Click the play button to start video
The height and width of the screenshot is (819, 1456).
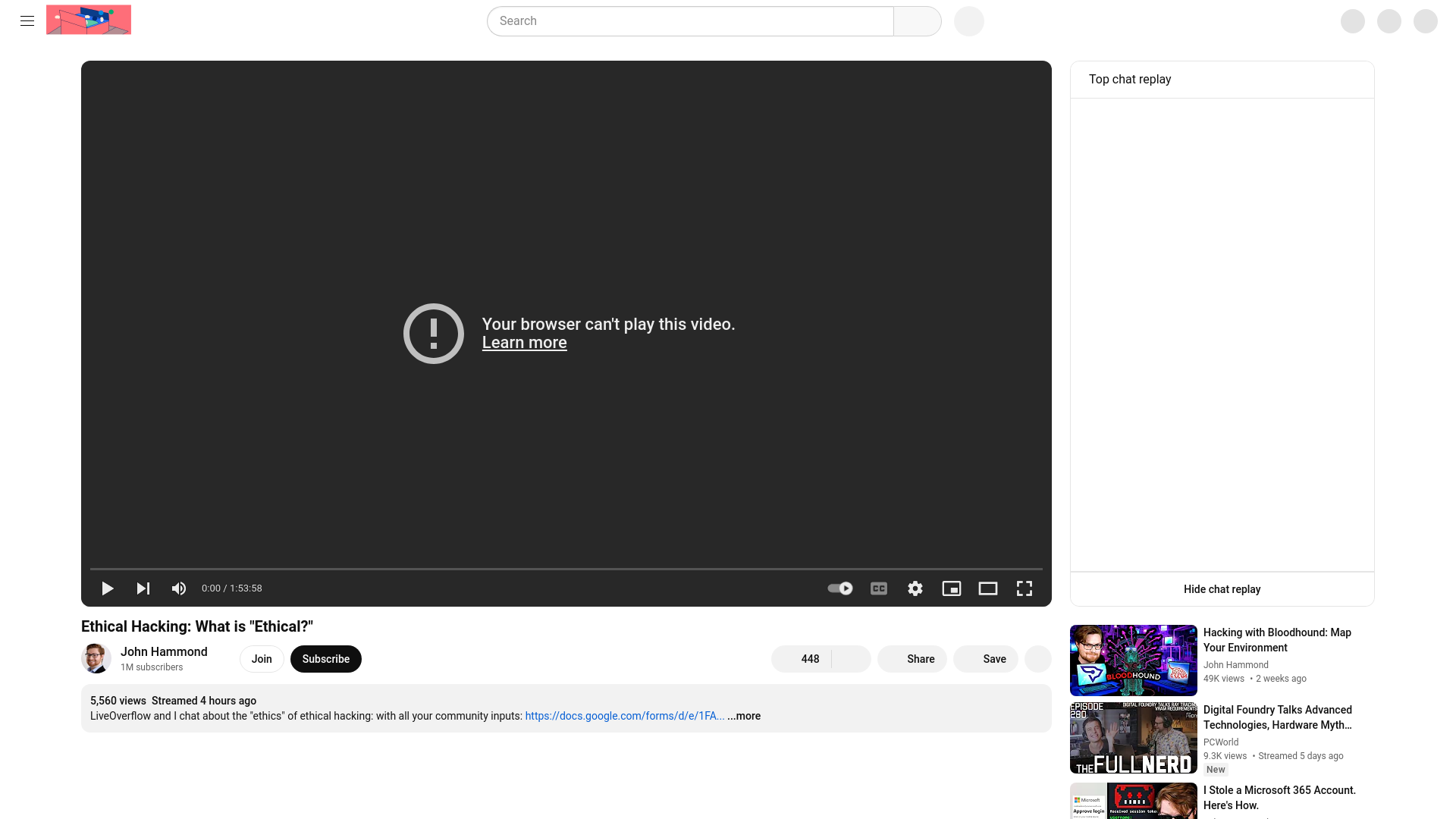(107, 588)
